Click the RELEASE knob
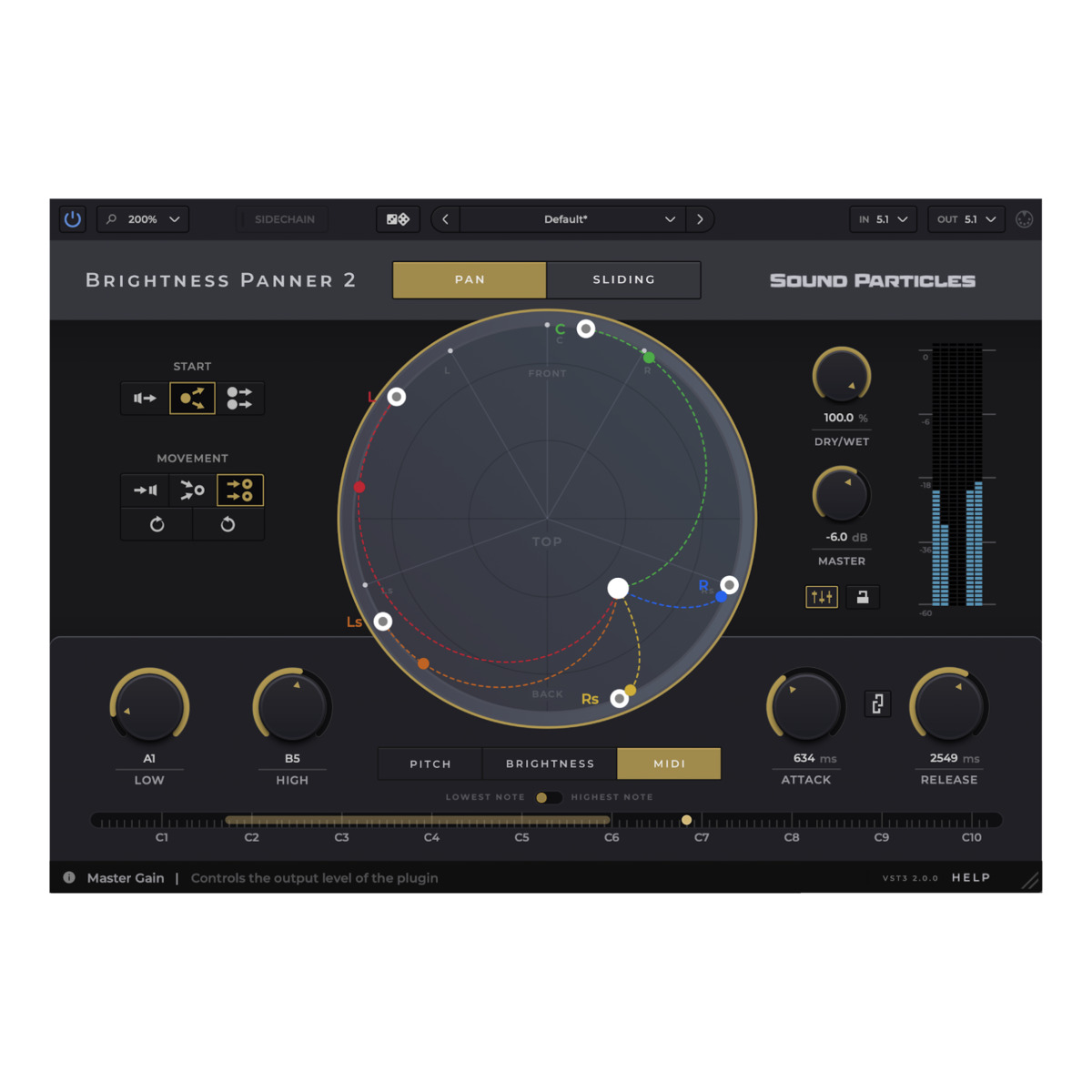The image size is (1092, 1092). [949, 707]
